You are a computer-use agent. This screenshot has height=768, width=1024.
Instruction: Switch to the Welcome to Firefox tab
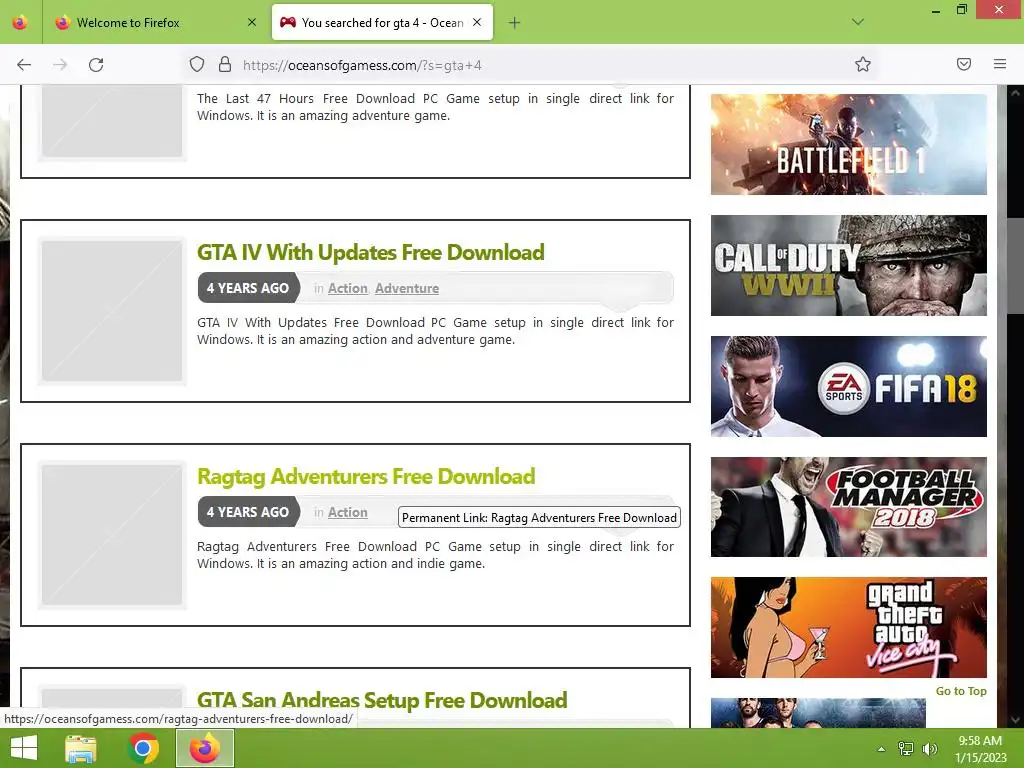[x=153, y=23]
